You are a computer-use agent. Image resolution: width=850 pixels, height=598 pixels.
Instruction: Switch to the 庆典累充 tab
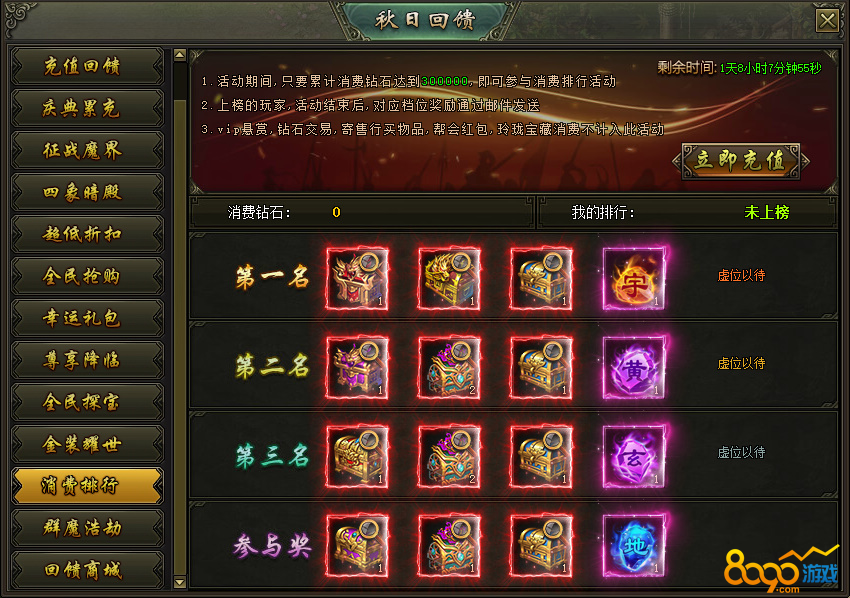coord(87,108)
